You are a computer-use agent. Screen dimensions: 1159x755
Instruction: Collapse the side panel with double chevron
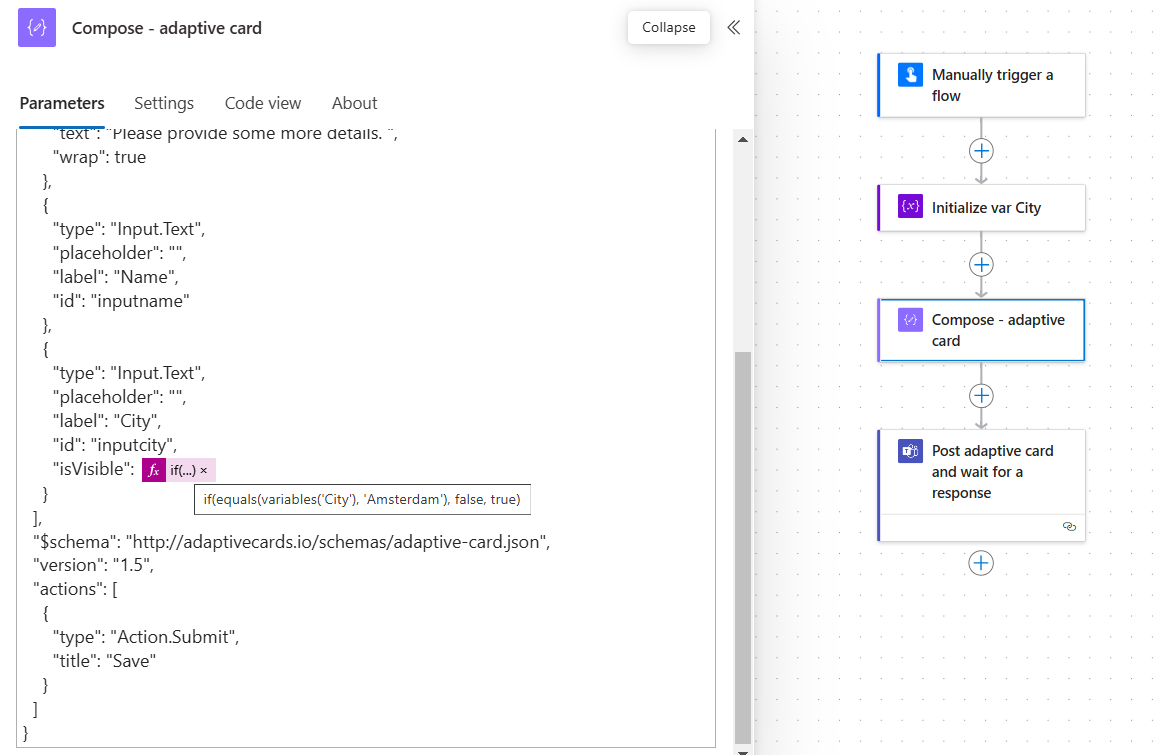(x=733, y=27)
